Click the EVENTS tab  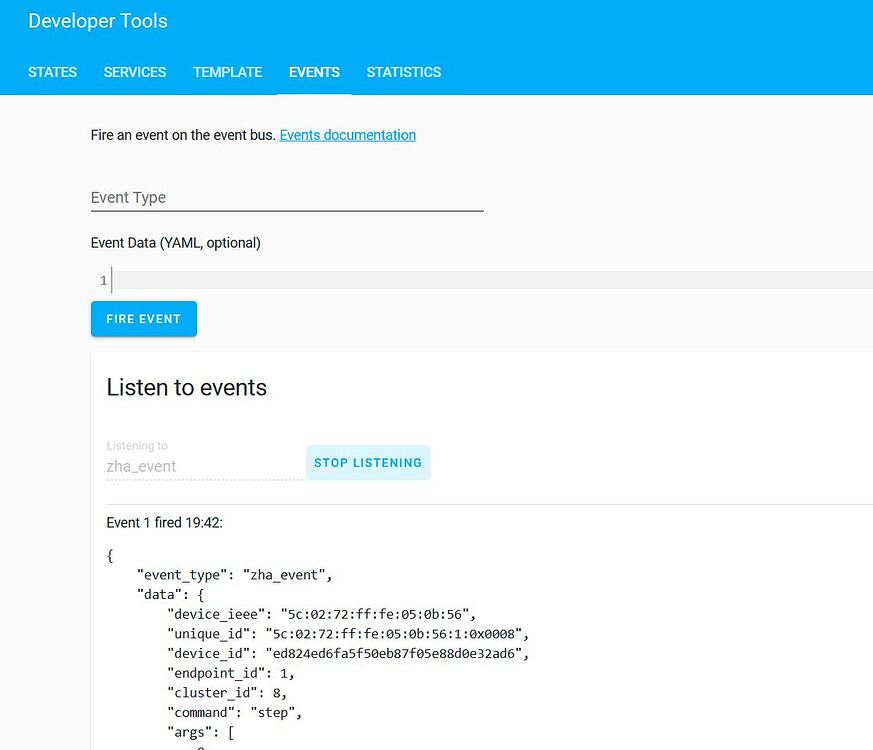314,72
